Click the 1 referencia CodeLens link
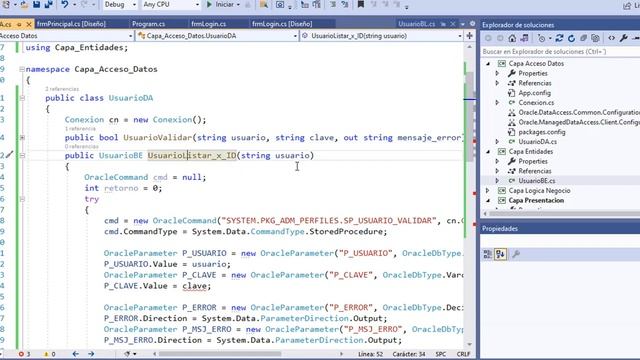 pyautogui.click(x=80, y=129)
